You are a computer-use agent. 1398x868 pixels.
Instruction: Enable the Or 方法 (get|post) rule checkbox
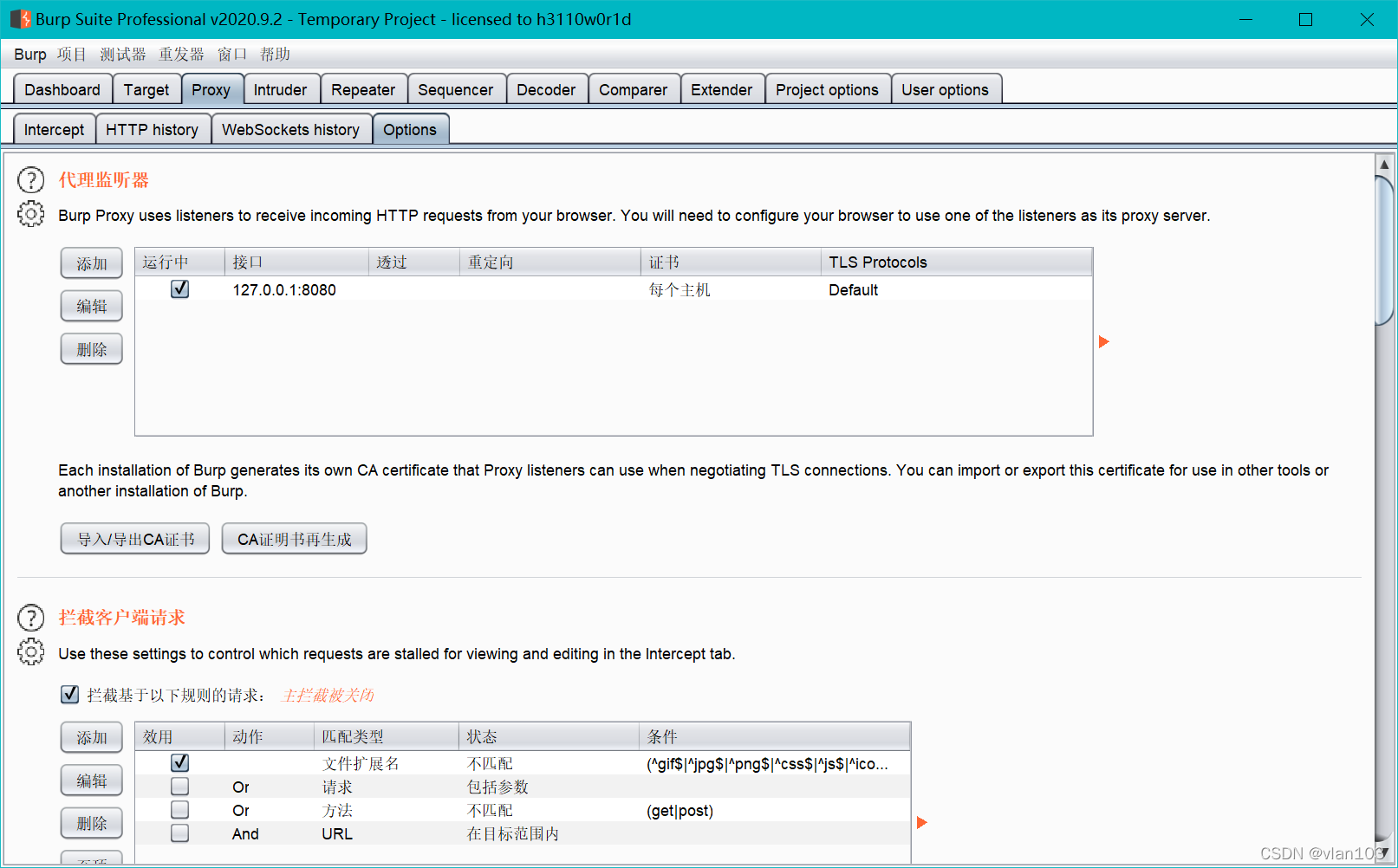click(x=179, y=810)
